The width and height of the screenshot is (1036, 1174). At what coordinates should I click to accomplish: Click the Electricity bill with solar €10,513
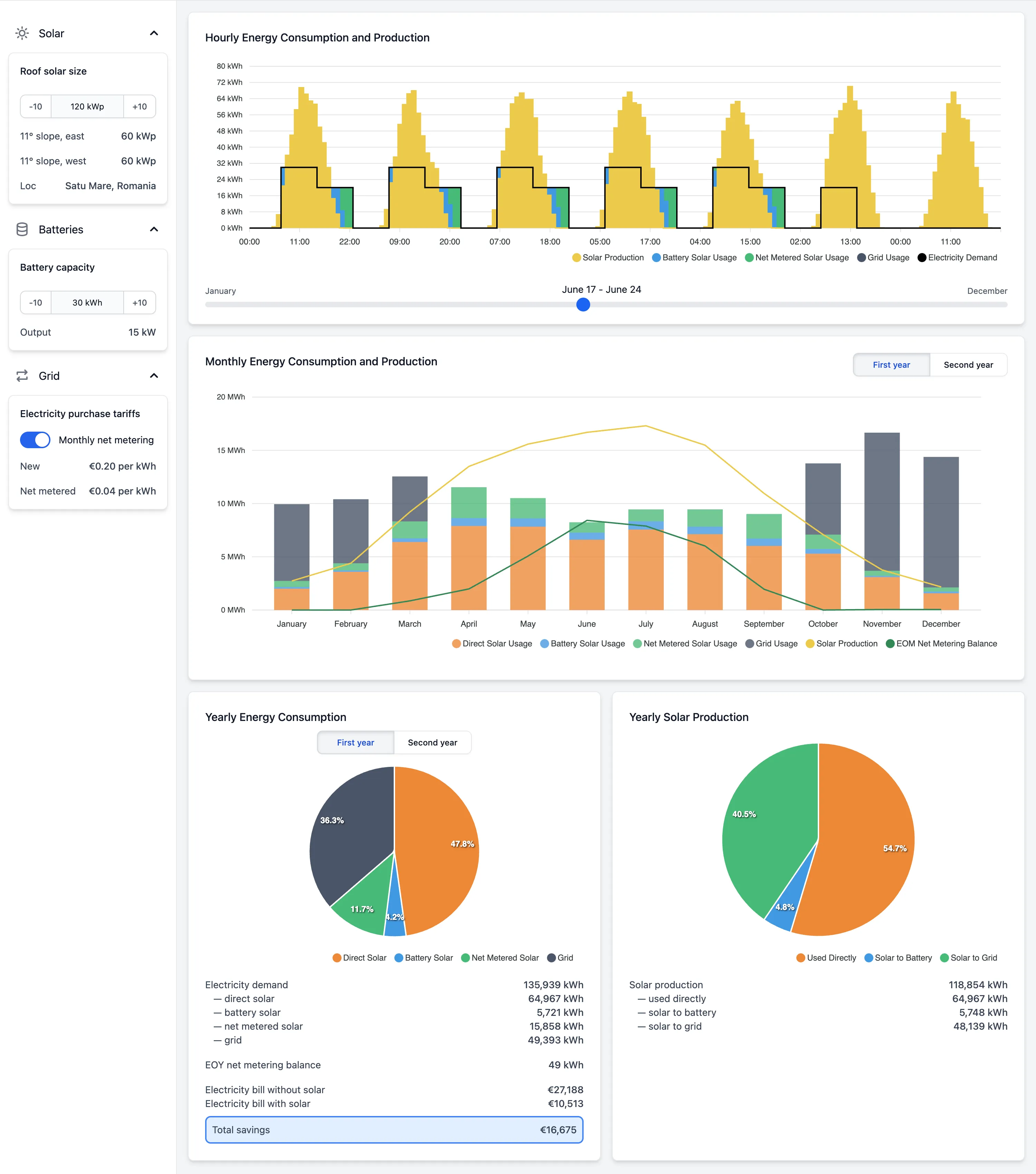tap(394, 1103)
